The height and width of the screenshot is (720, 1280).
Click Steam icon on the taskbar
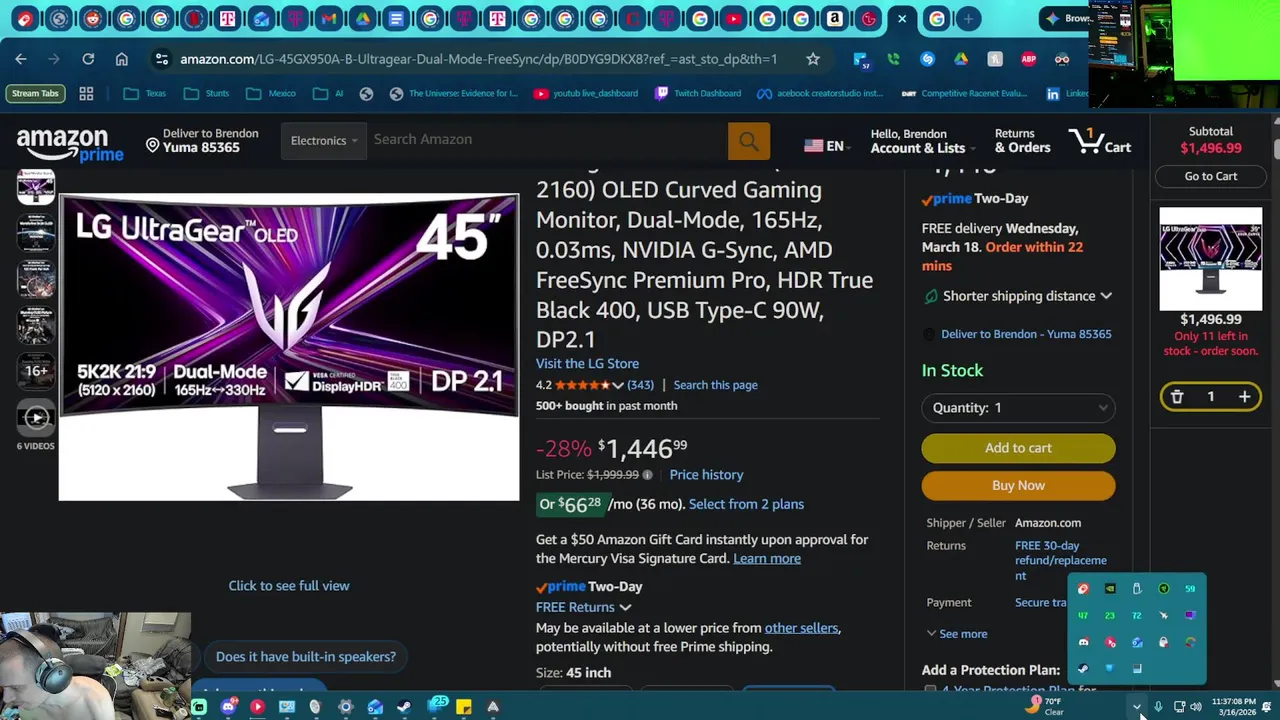(x=404, y=707)
